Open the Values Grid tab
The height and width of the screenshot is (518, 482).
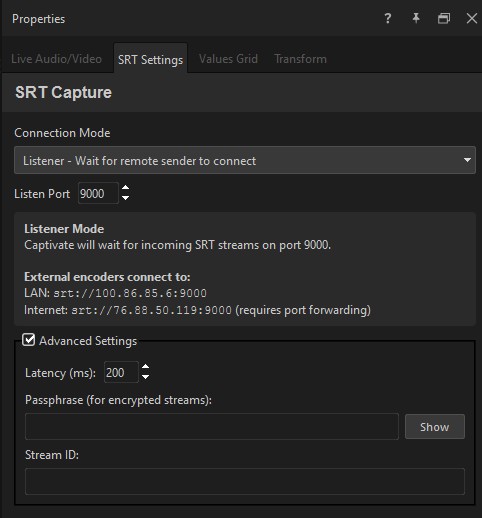228,59
